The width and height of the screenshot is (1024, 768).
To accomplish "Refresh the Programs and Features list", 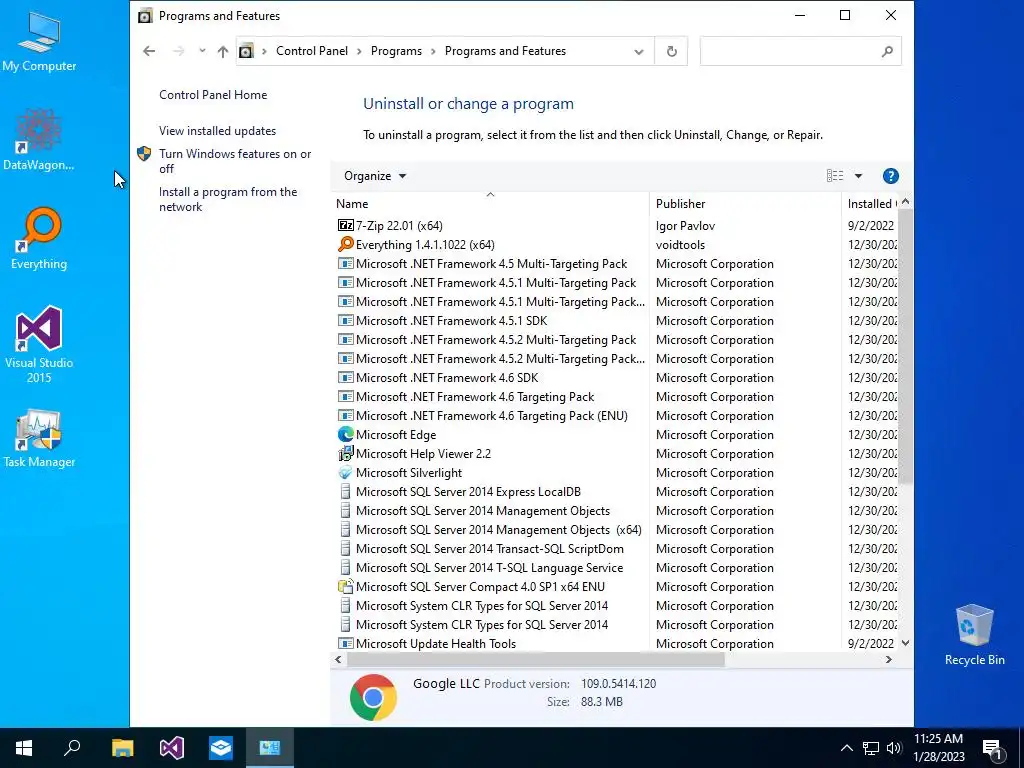I will click(x=671, y=51).
